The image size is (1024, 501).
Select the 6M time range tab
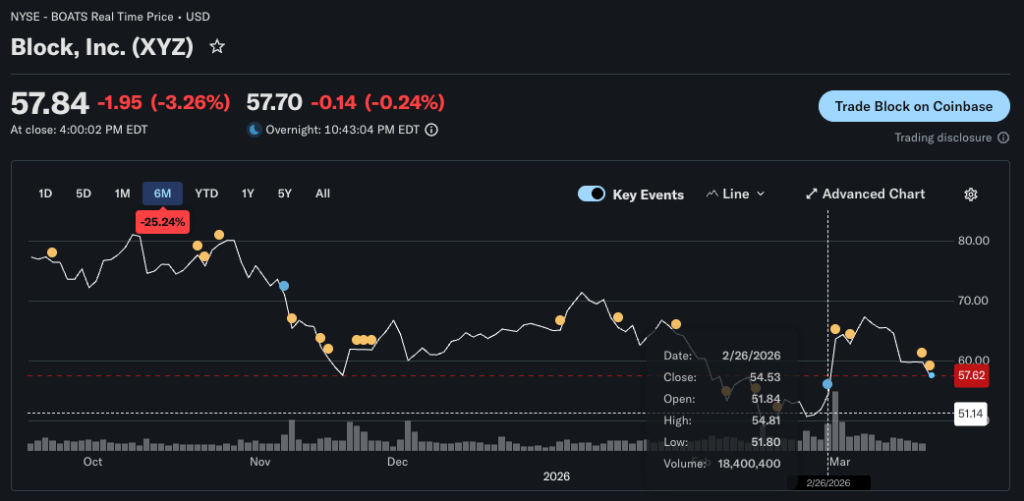coord(163,193)
